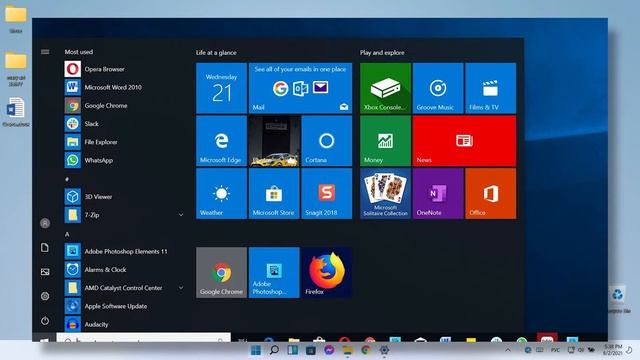This screenshot has height=360, width=640.
Task: Open Documents from the Start menu left rail
Action: (45, 247)
